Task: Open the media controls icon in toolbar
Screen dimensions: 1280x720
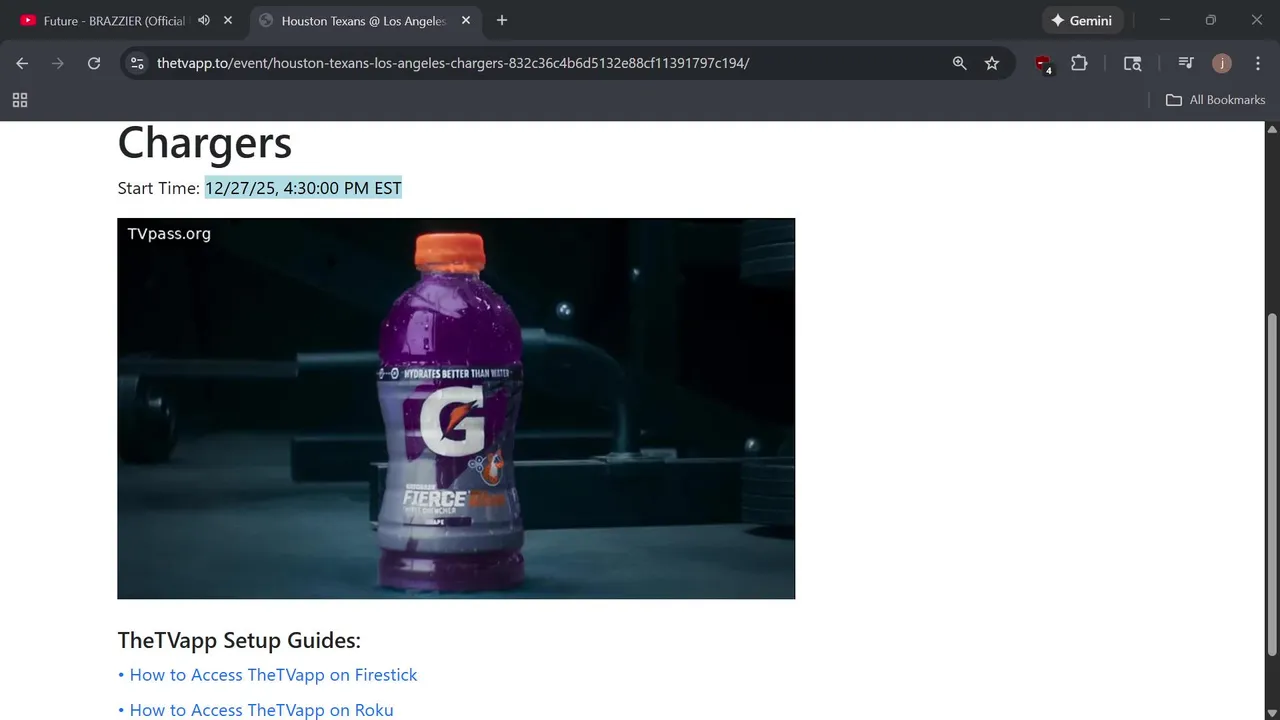Action: (x=1186, y=63)
